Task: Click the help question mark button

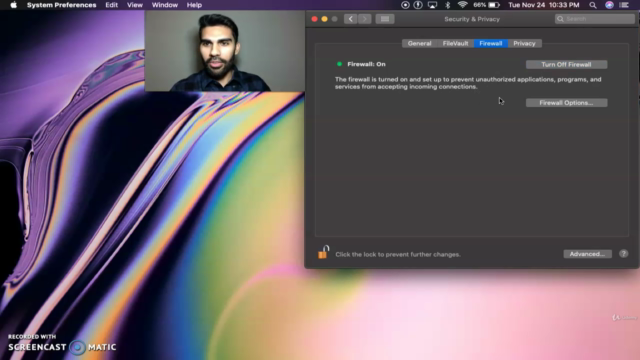Action: [623, 253]
